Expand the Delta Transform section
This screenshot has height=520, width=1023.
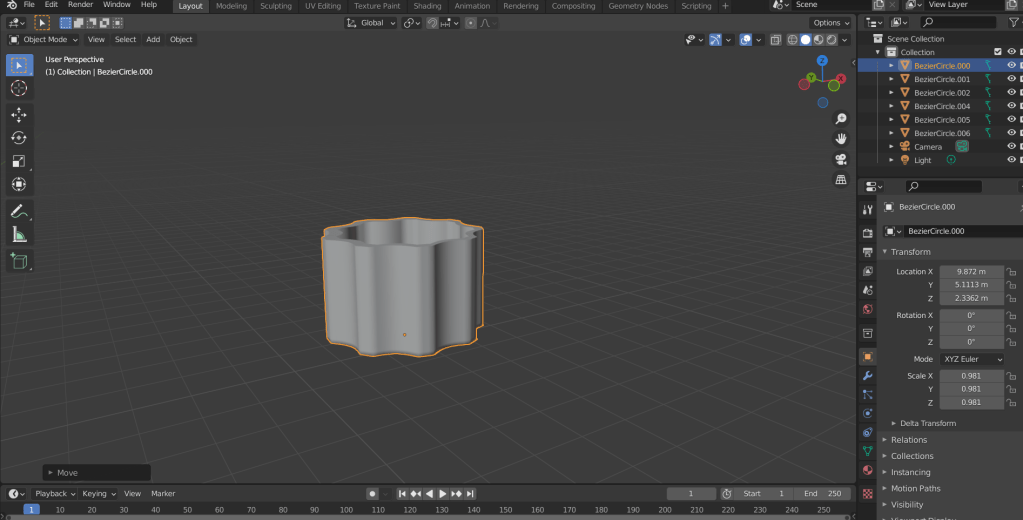(927, 423)
